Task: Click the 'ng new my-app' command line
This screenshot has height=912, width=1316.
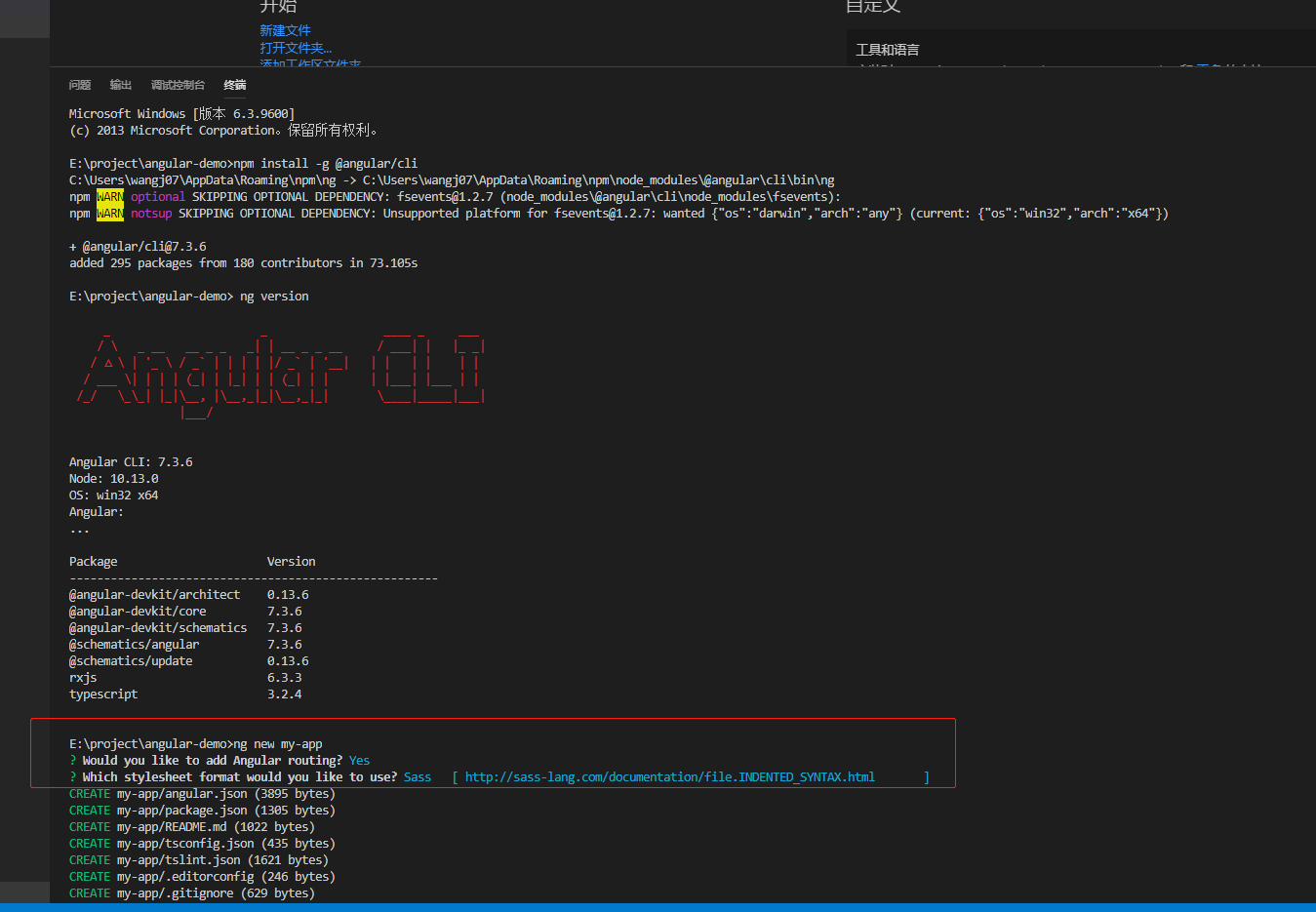Action: 195,744
